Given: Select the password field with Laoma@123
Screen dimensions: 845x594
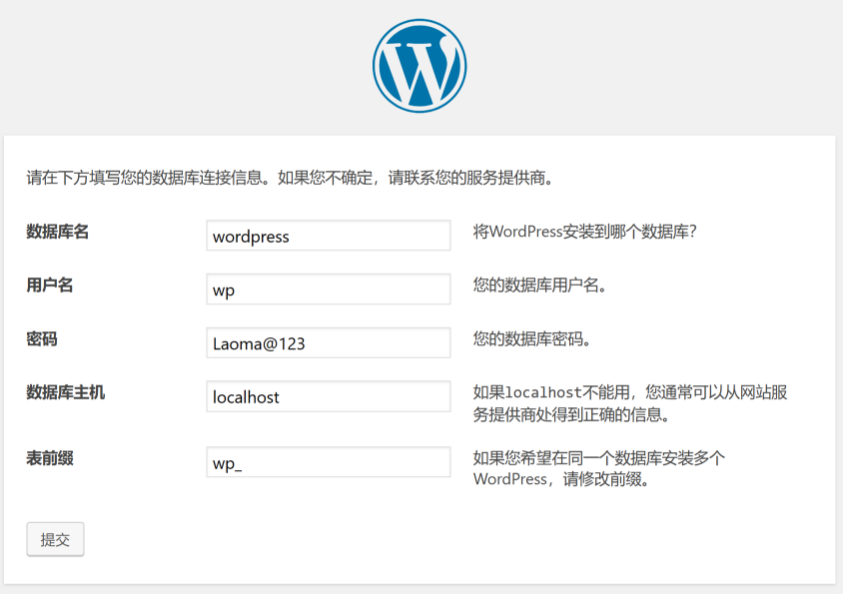Looking at the screenshot, I should tap(328, 343).
